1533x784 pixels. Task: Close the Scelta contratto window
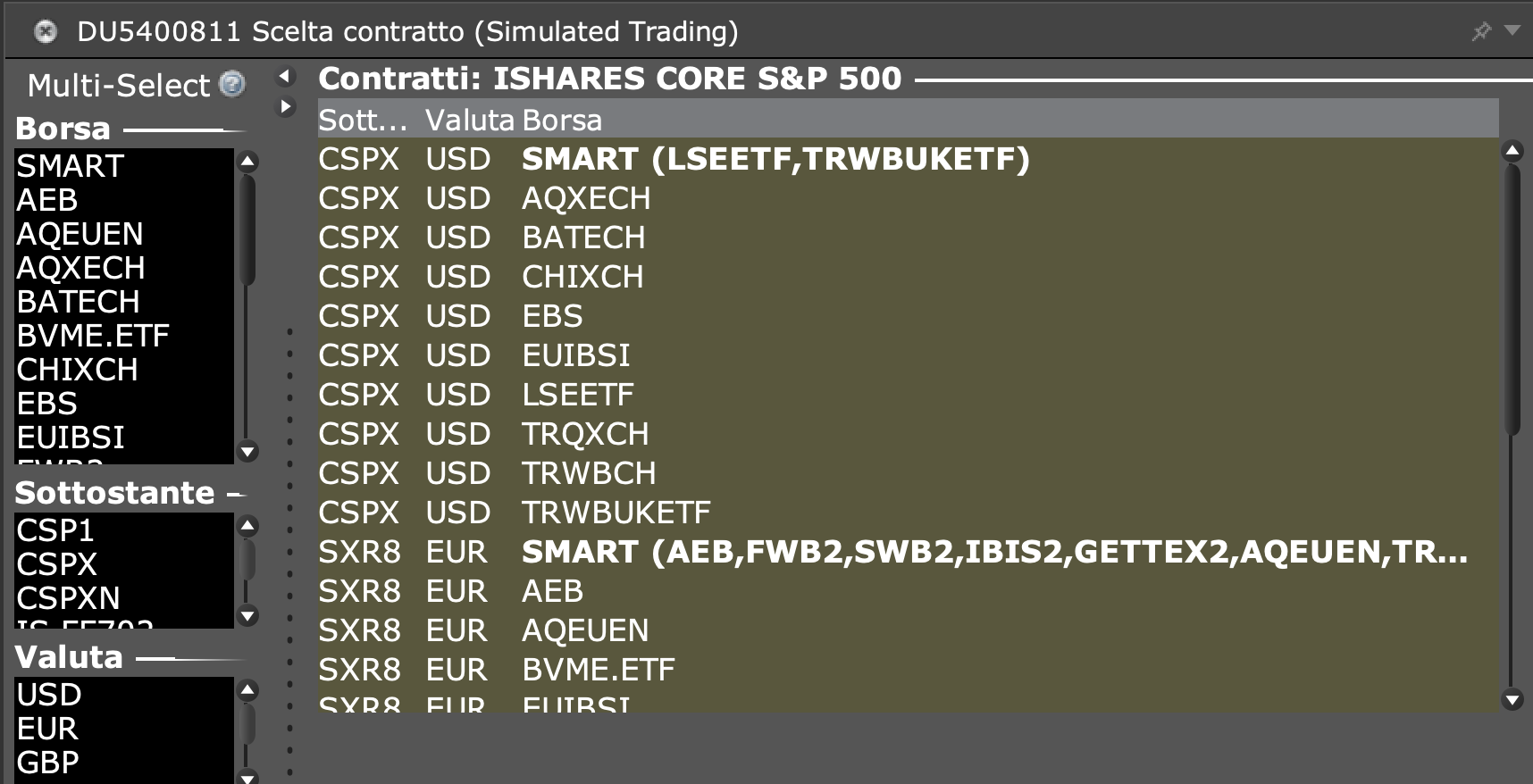(x=46, y=32)
